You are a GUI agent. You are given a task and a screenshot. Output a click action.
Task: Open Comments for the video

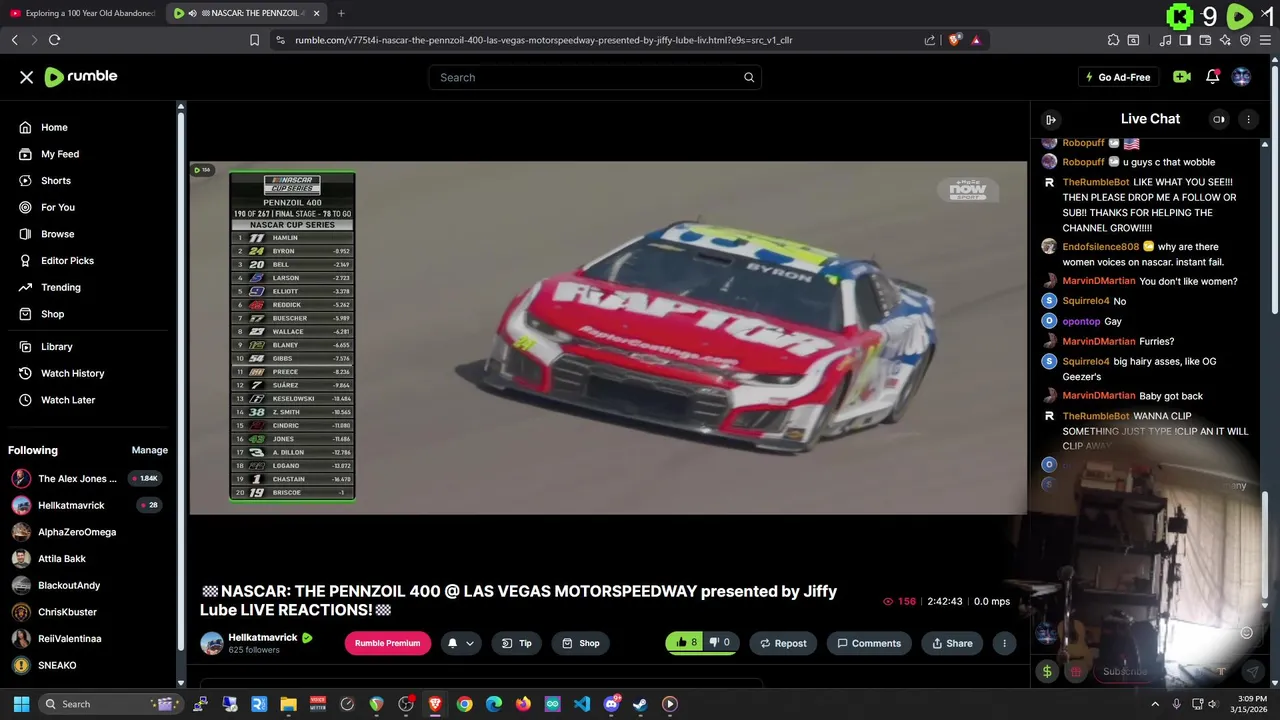(x=869, y=643)
